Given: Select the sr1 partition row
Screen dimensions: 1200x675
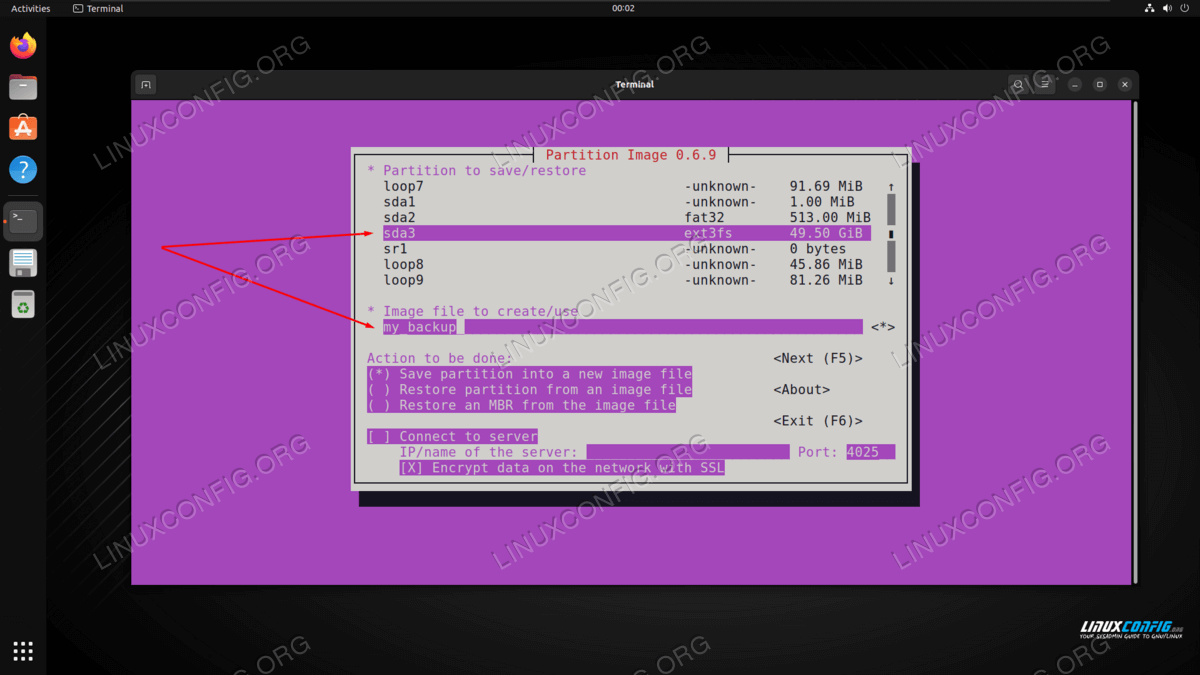Looking at the screenshot, I should [627, 249].
